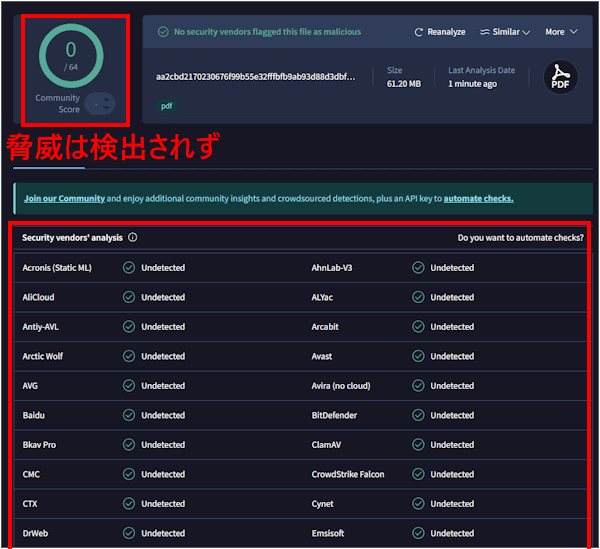Select the Arctic Wolf vendor name
Image resolution: width=600 pixels, height=549 pixels.
point(42,356)
